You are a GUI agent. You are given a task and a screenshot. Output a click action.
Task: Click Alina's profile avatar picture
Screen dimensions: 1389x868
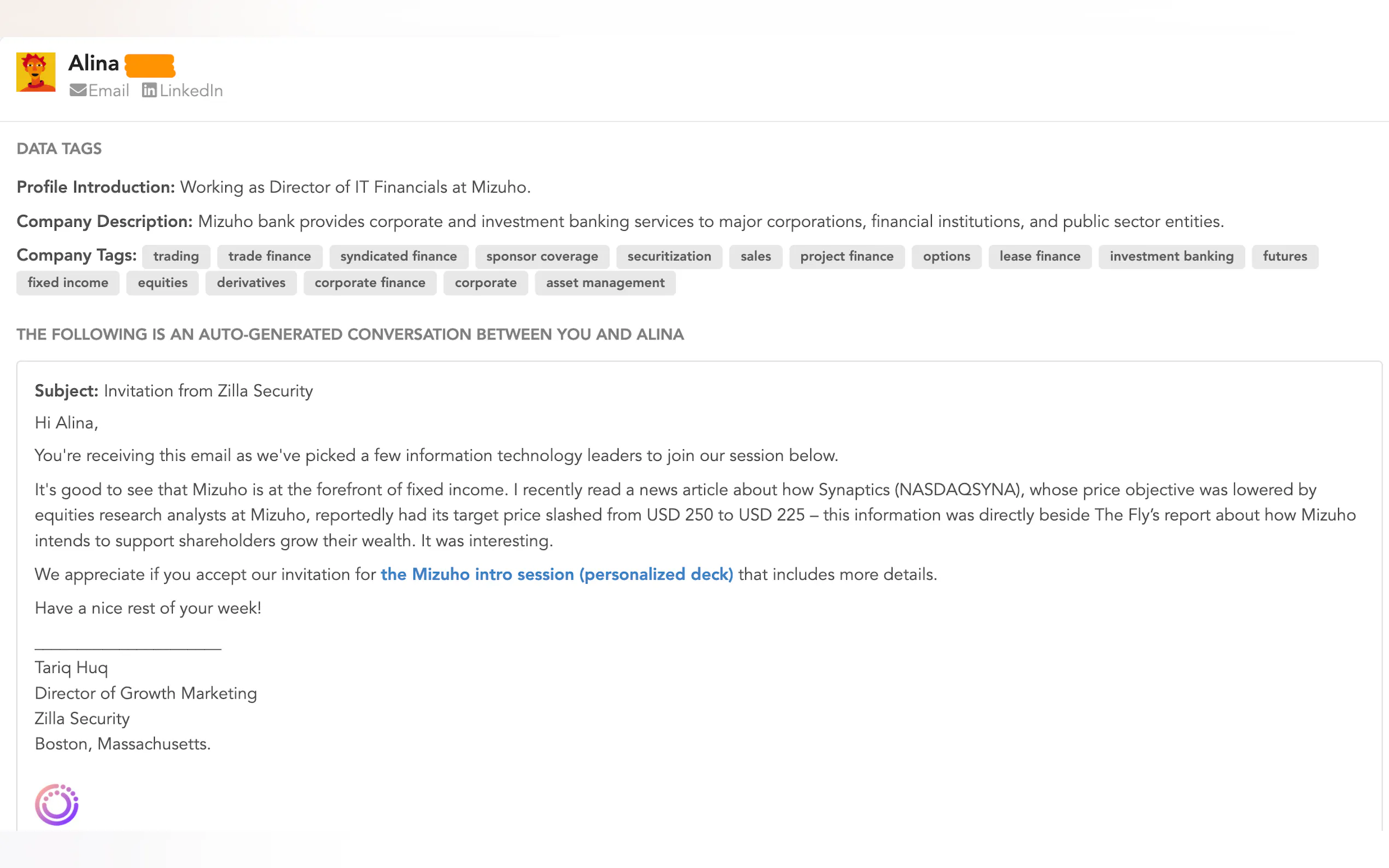pos(36,72)
